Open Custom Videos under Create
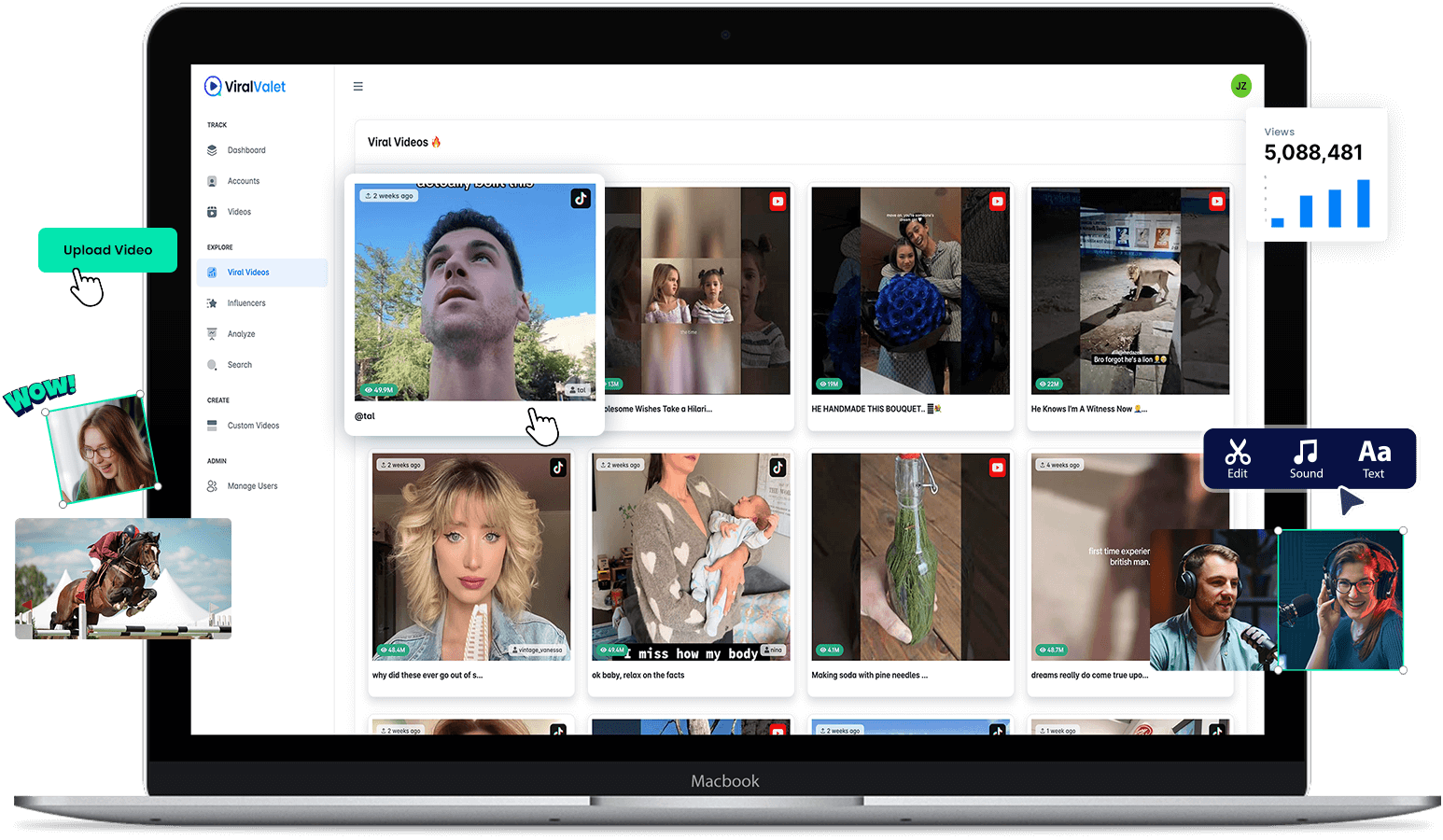This screenshot has width=1443, height=840. (253, 426)
